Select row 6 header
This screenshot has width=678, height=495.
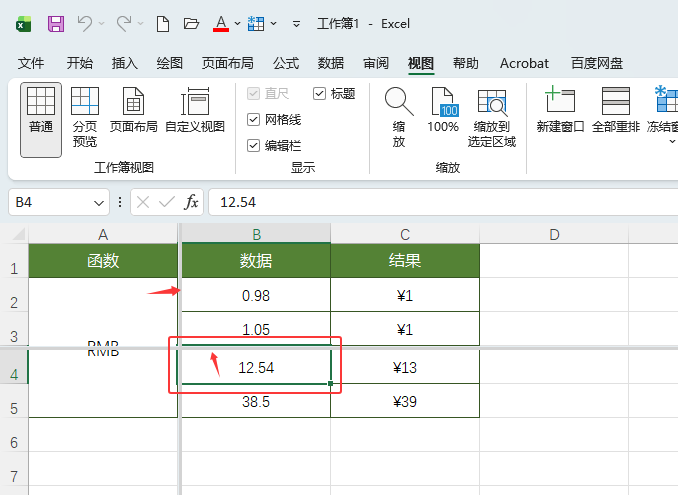coord(14,435)
